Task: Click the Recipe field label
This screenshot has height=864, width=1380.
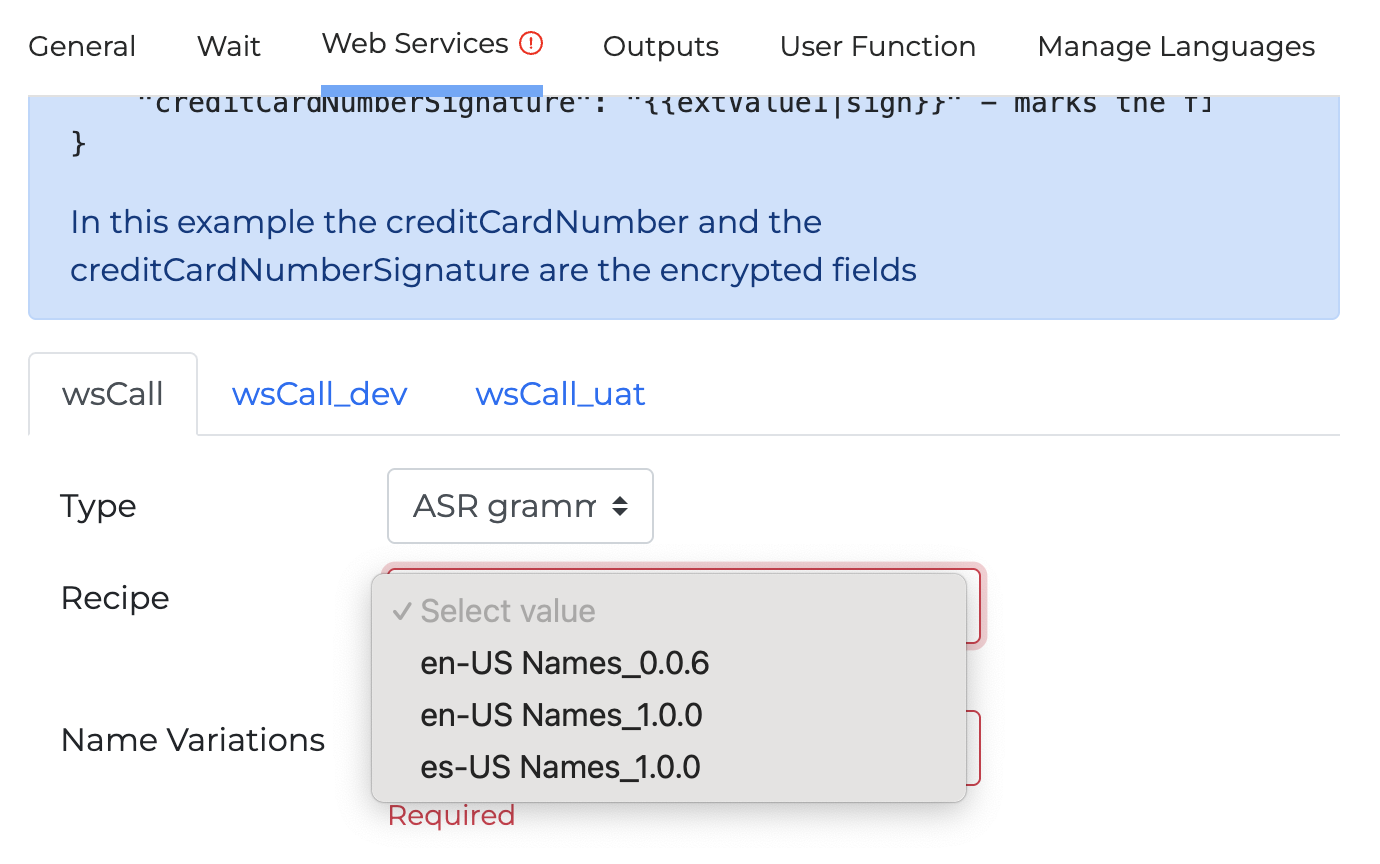Action: coord(115,598)
